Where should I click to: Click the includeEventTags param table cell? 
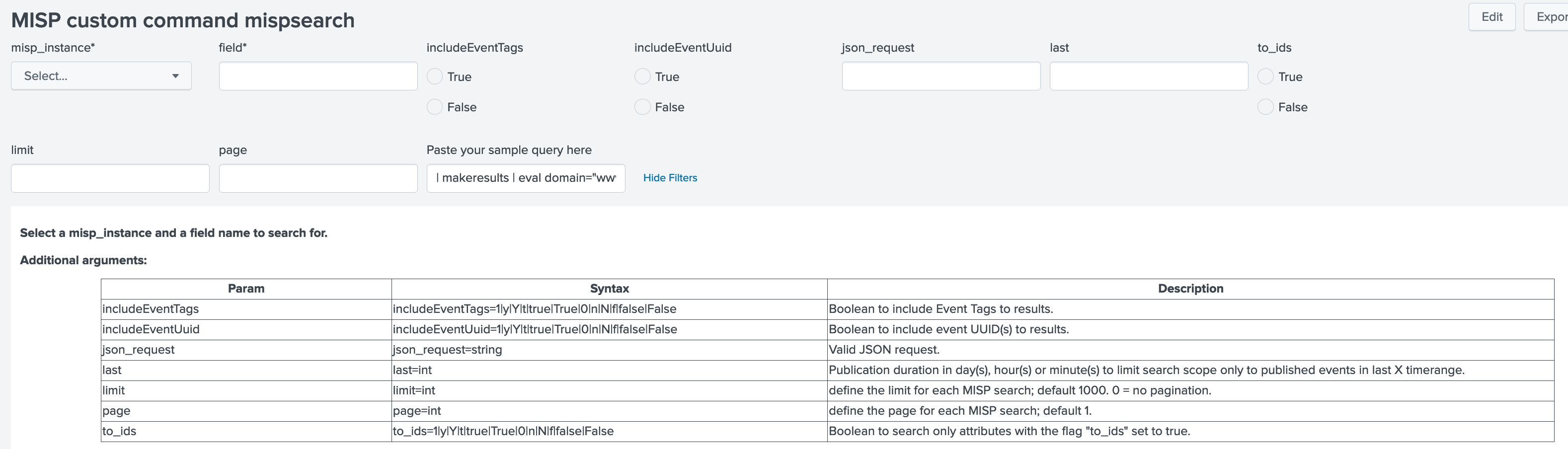point(246,309)
